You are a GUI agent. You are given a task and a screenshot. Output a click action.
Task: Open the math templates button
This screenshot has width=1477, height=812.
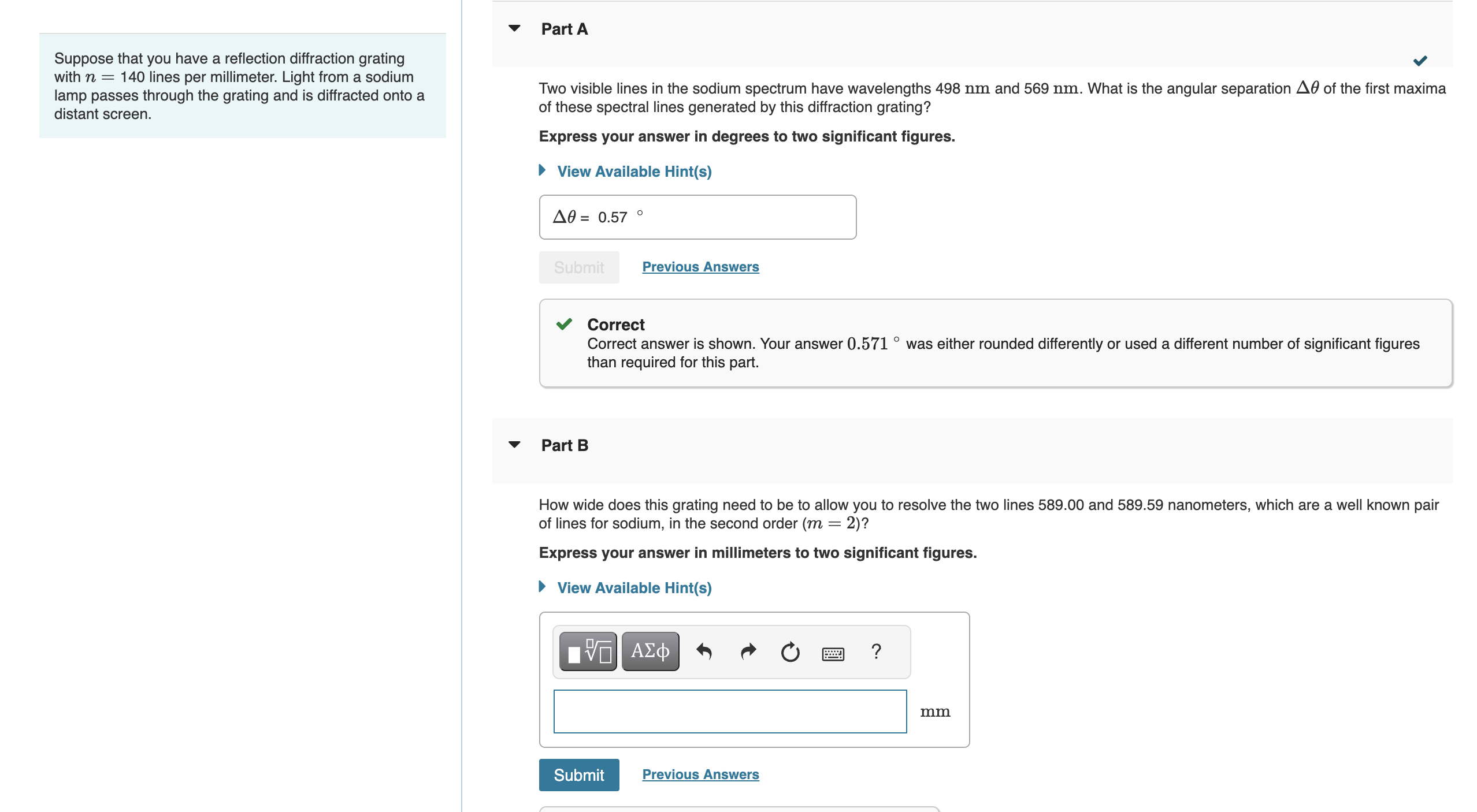pos(588,651)
